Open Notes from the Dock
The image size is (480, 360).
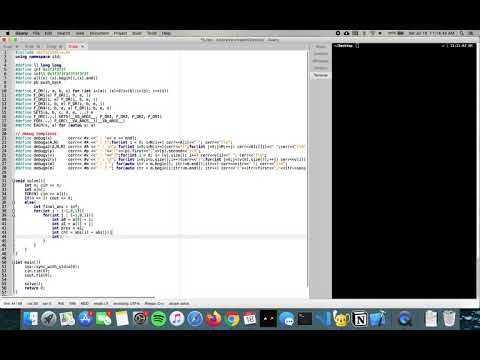click(x=122, y=319)
